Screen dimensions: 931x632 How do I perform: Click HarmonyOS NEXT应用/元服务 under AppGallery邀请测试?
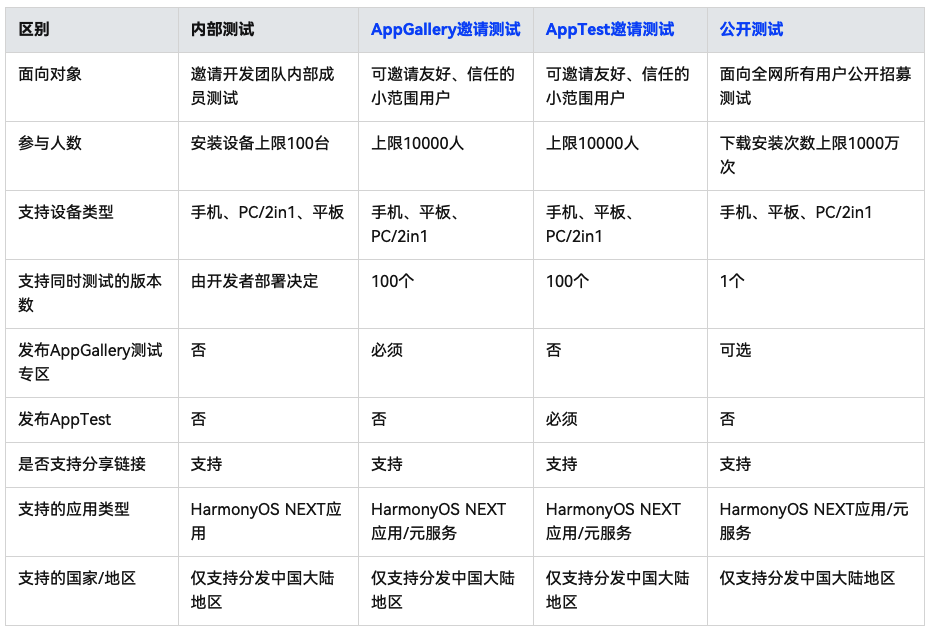point(438,521)
